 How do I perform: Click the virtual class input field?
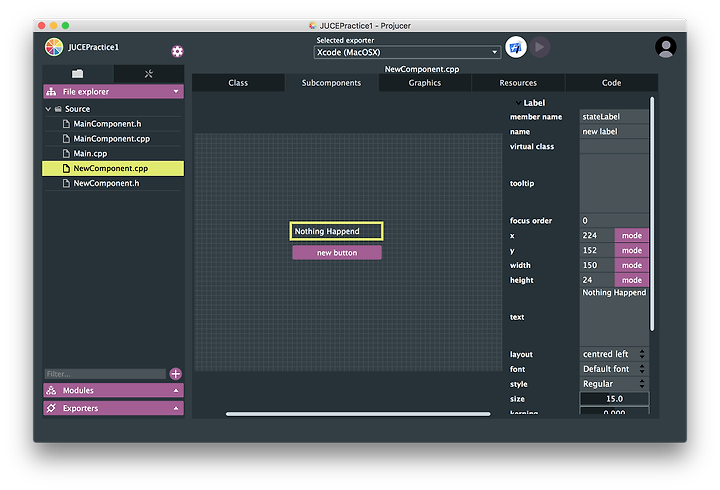pos(614,146)
